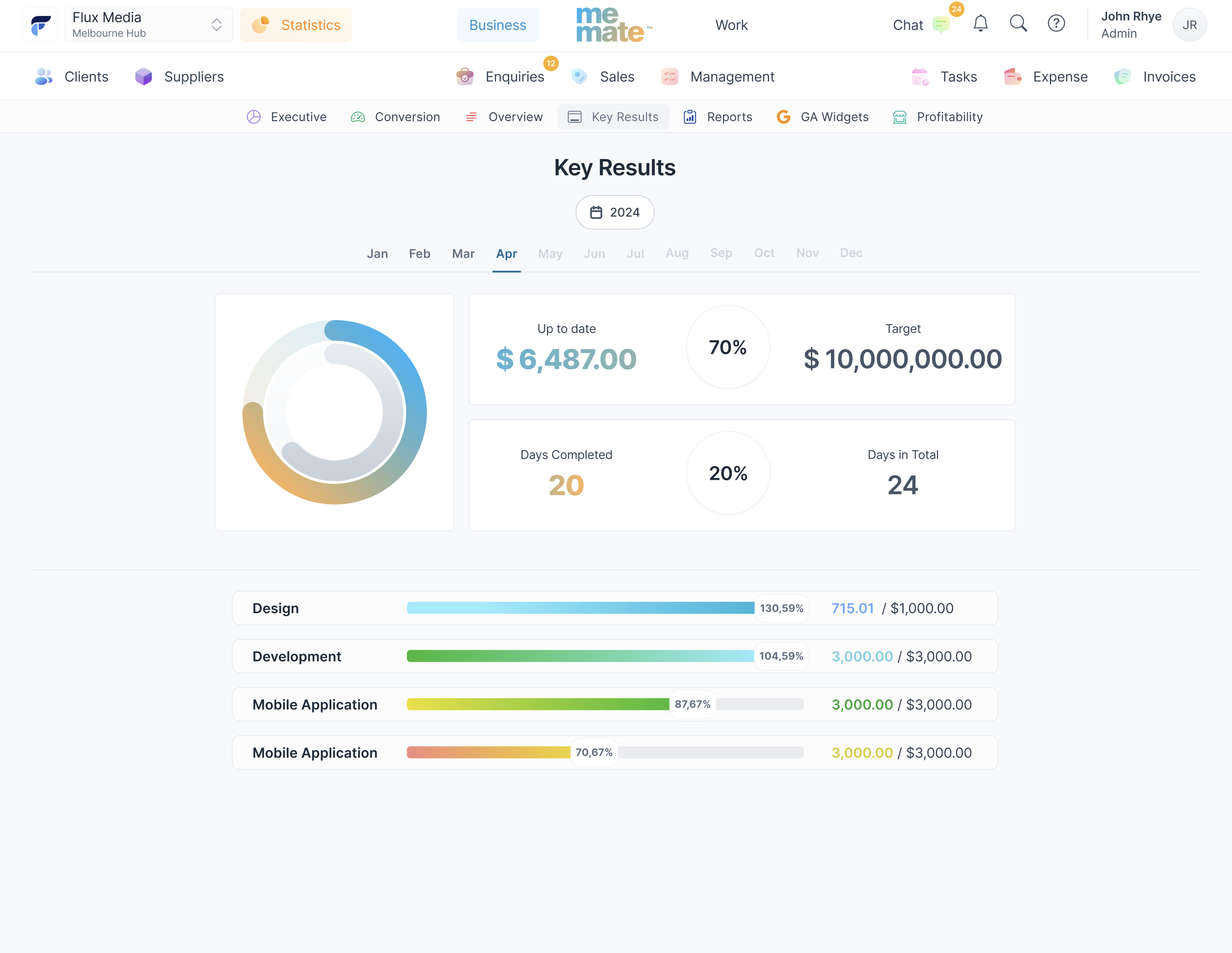Viewport: 1232px width, 953px height.
Task: Open the Enquiries briefcase icon
Action: tap(465, 77)
